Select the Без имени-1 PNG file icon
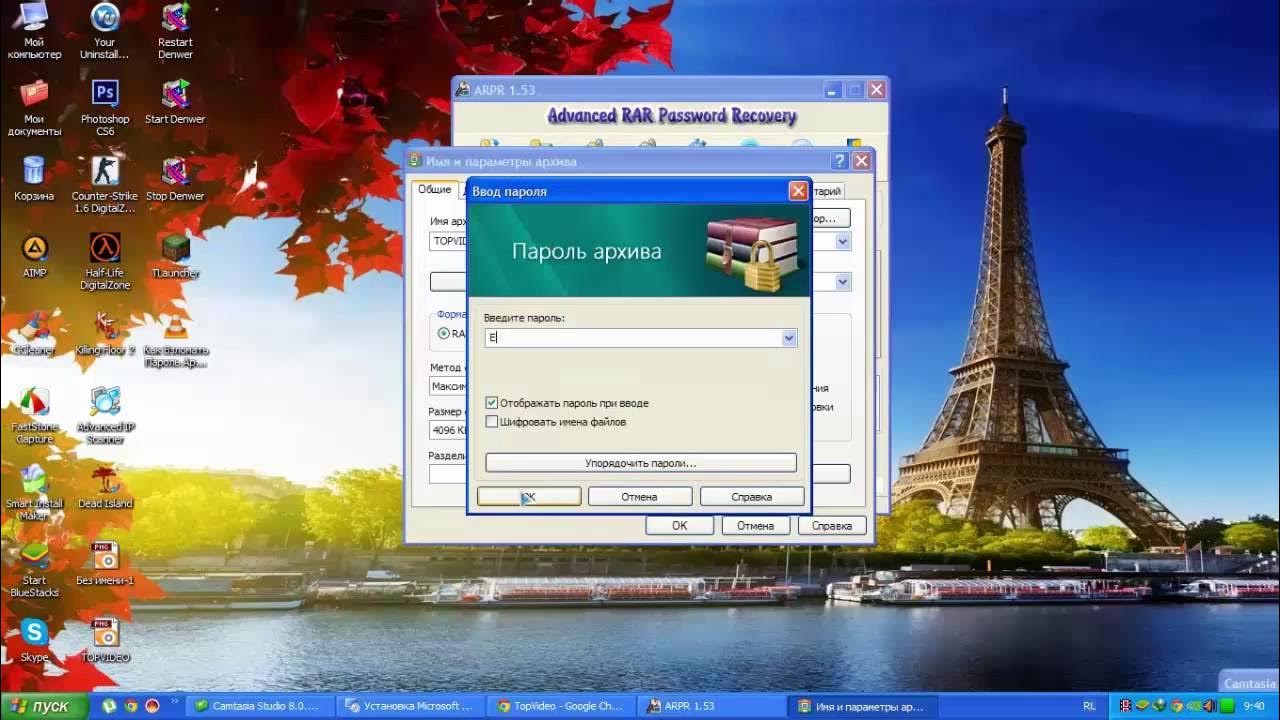Image resolution: width=1280 pixels, height=720 pixels. pos(105,564)
